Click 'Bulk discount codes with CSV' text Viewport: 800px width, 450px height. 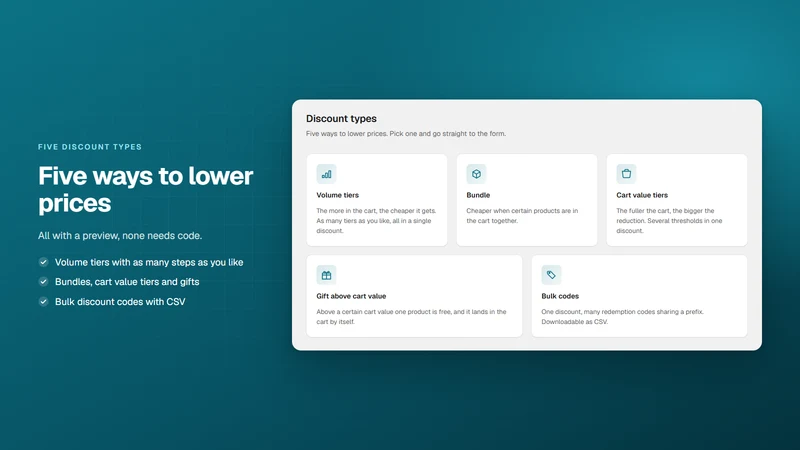120,302
